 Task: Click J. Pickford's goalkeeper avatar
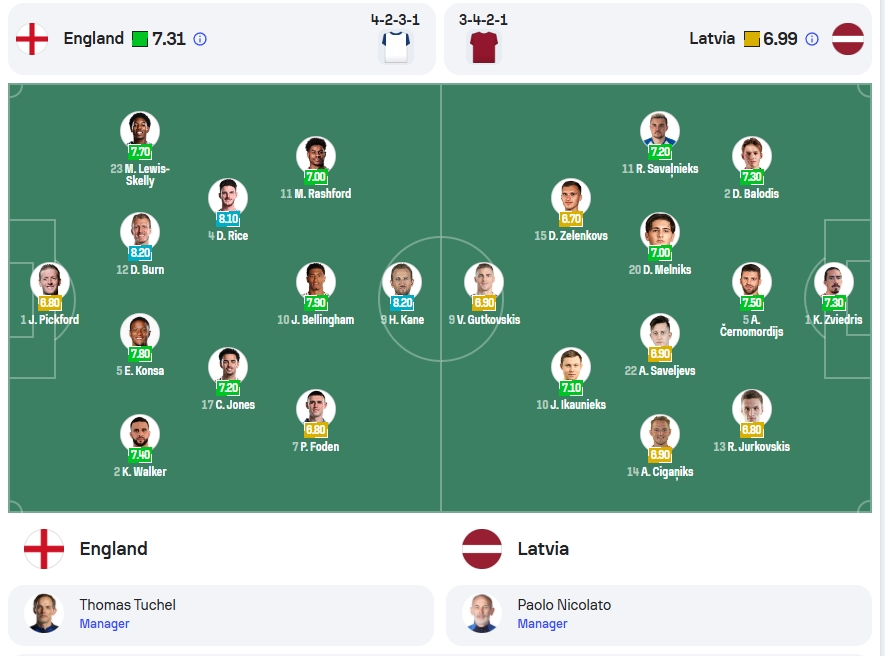tap(50, 281)
